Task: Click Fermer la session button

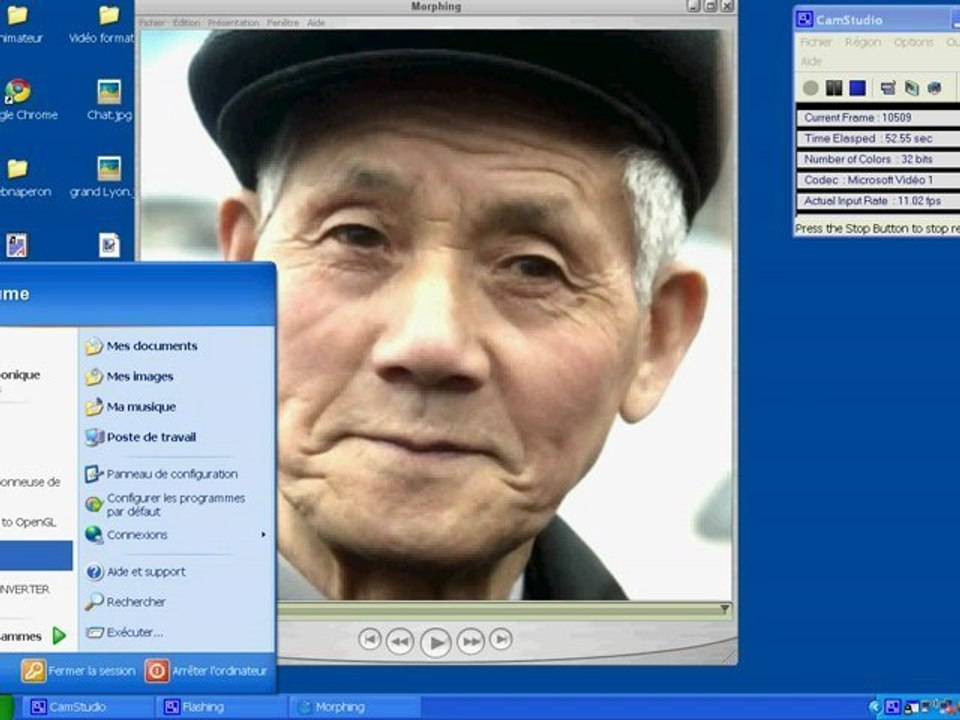Action: pyautogui.click(x=78, y=671)
